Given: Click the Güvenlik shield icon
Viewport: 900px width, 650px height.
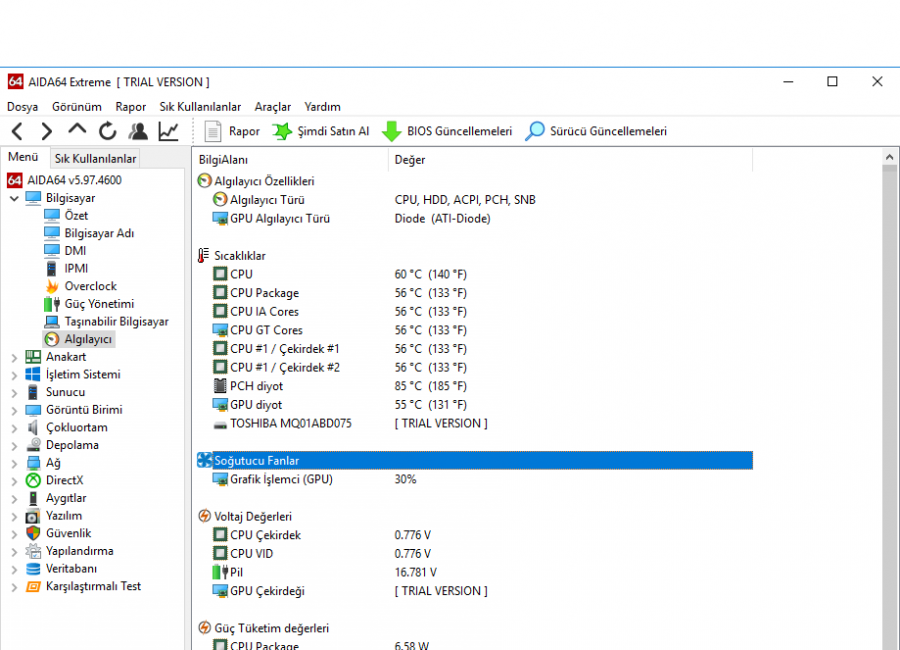Looking at the screenshot, I should pos(33,533).
